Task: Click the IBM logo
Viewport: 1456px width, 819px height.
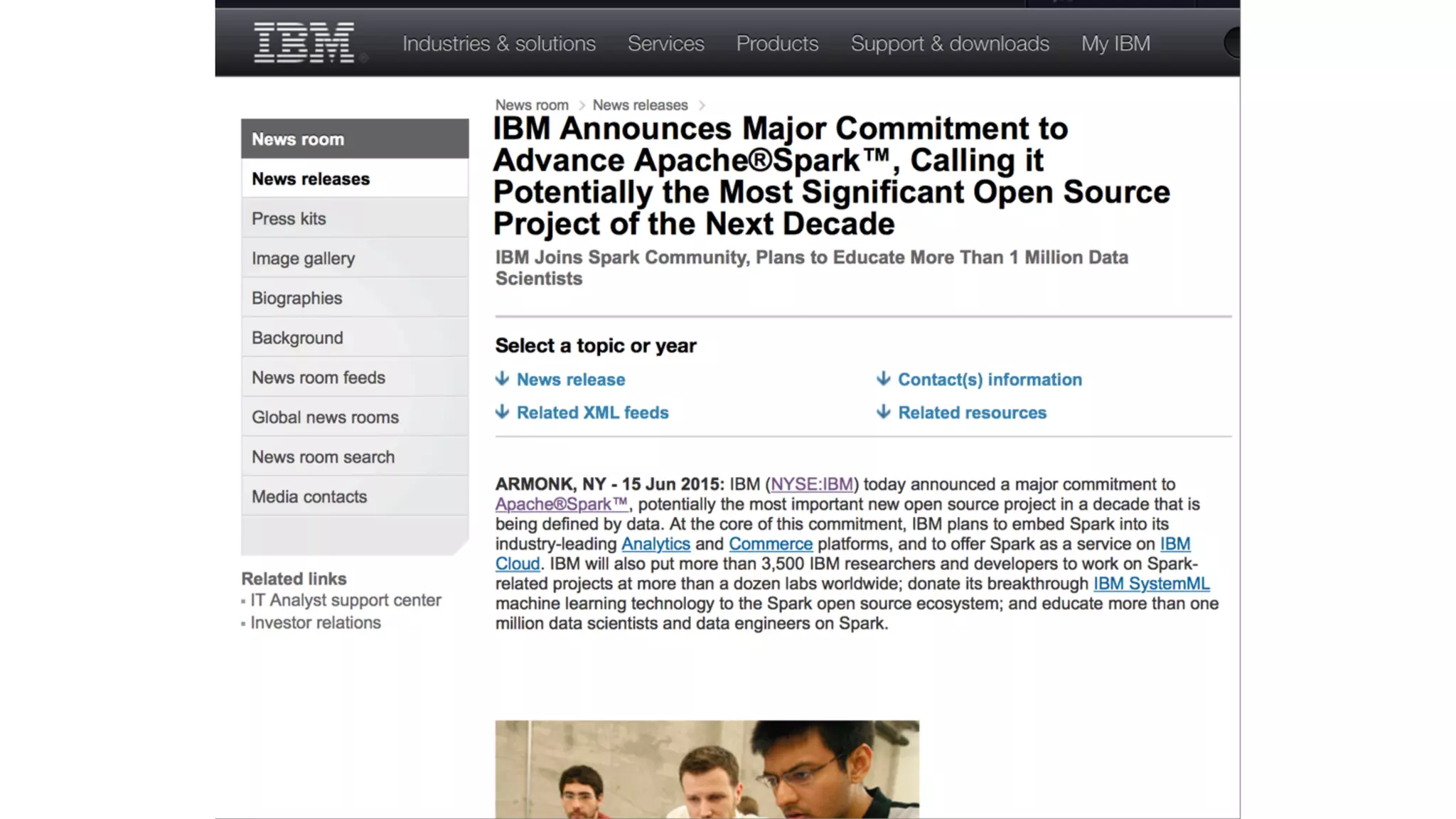Action: (x=304, y=43)
